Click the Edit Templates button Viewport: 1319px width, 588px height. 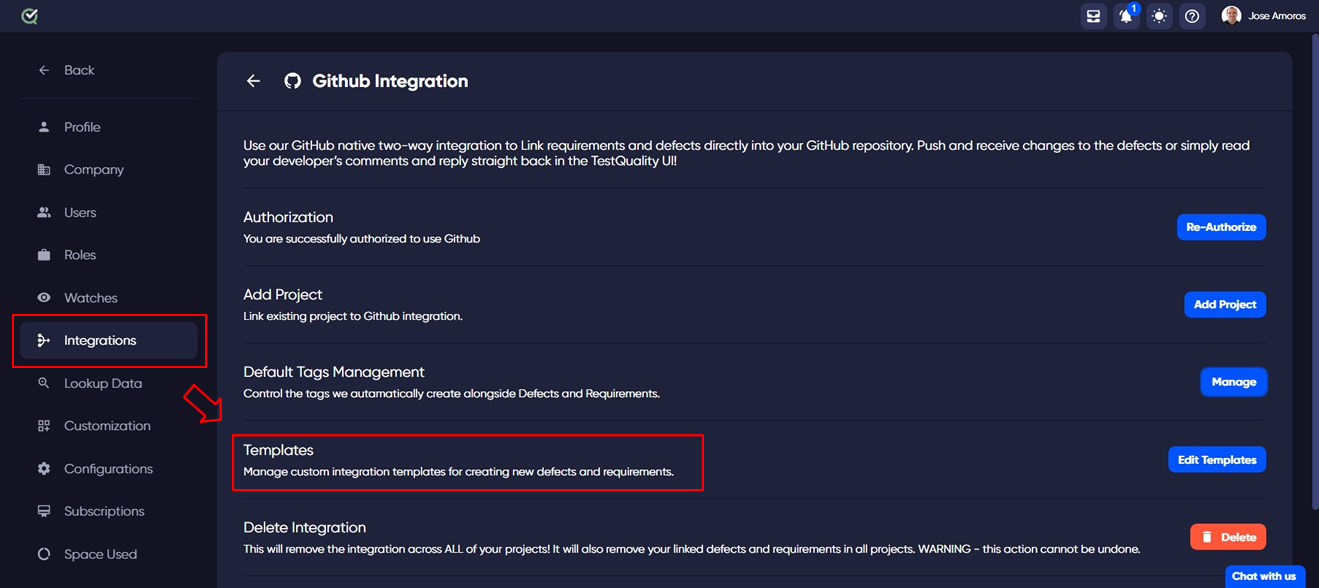tap(1217, 460)
